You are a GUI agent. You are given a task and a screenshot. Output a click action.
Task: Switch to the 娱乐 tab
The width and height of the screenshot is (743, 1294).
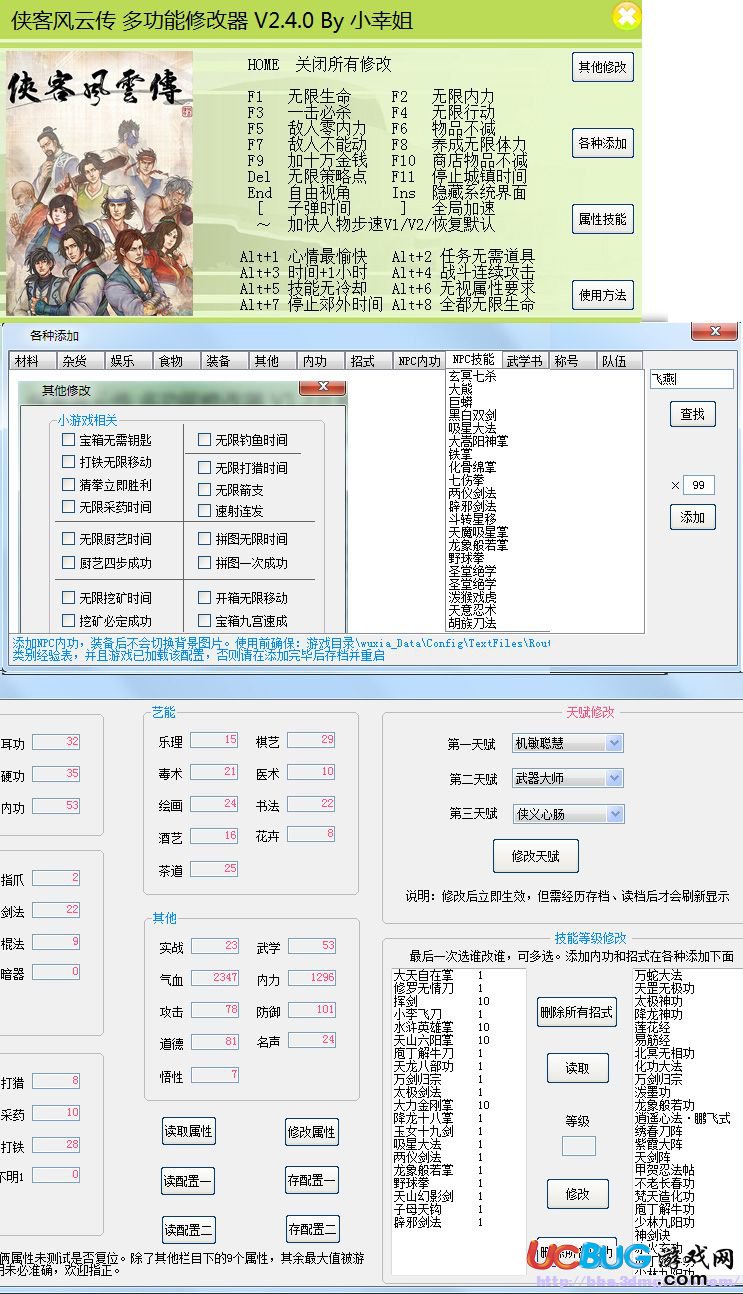click(x=128, y=361)
